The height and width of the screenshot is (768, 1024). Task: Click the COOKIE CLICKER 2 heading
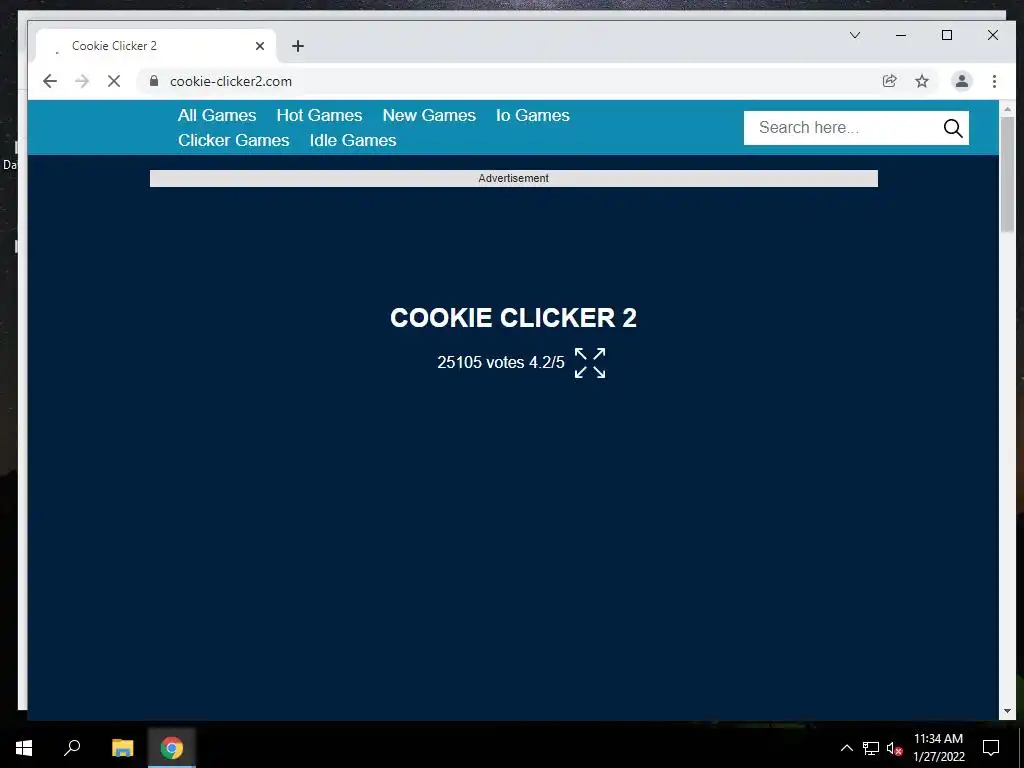[x=513, y=318]
